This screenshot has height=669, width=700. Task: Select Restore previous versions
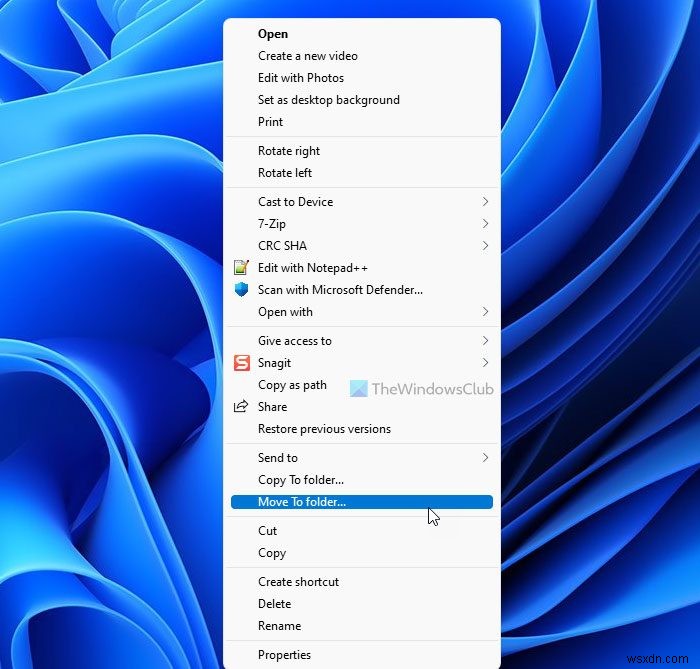point(362,428)
